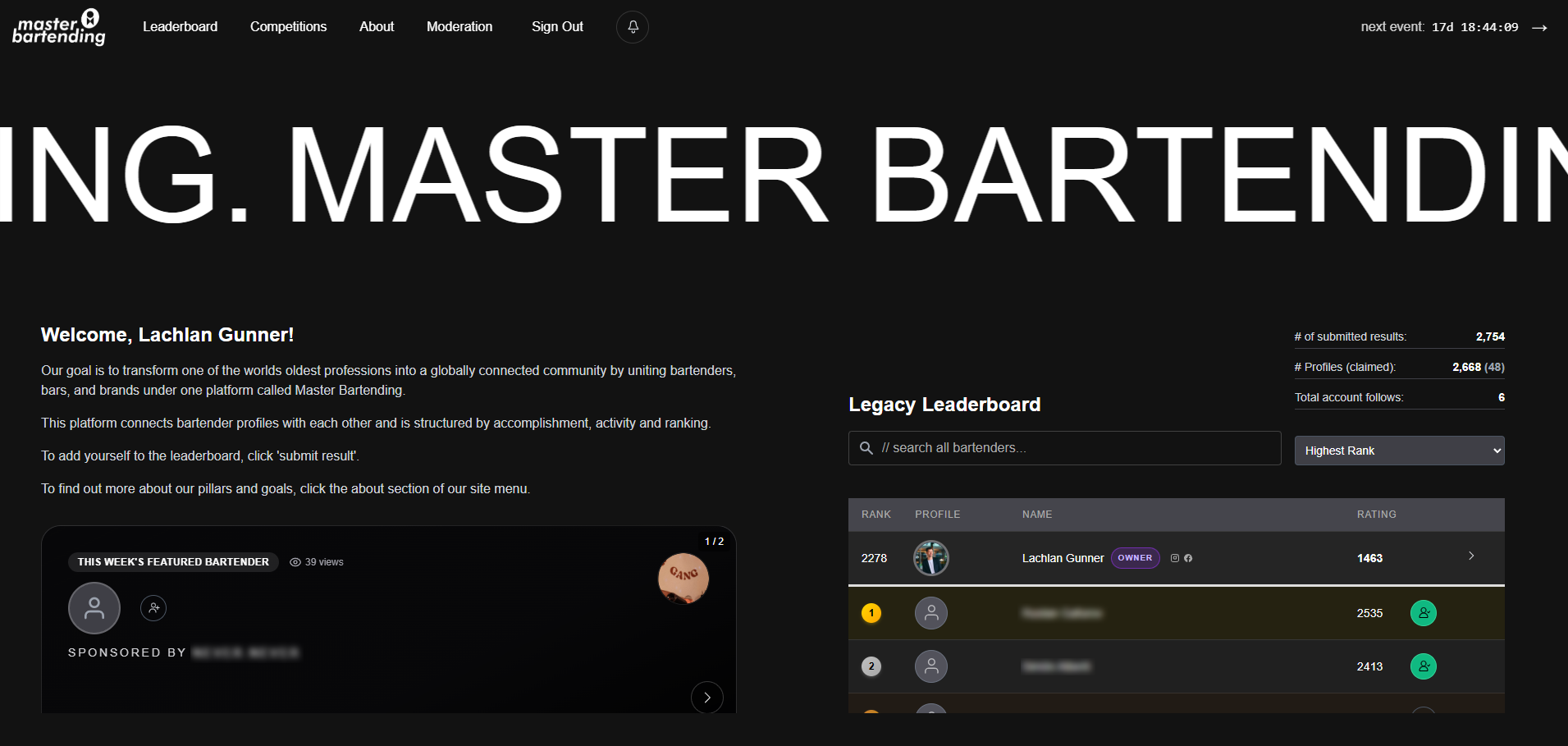This screenshot has height=746, width=1568.
Task: Click the views eye icon on the featured card
Action: (x=295, y=562)
